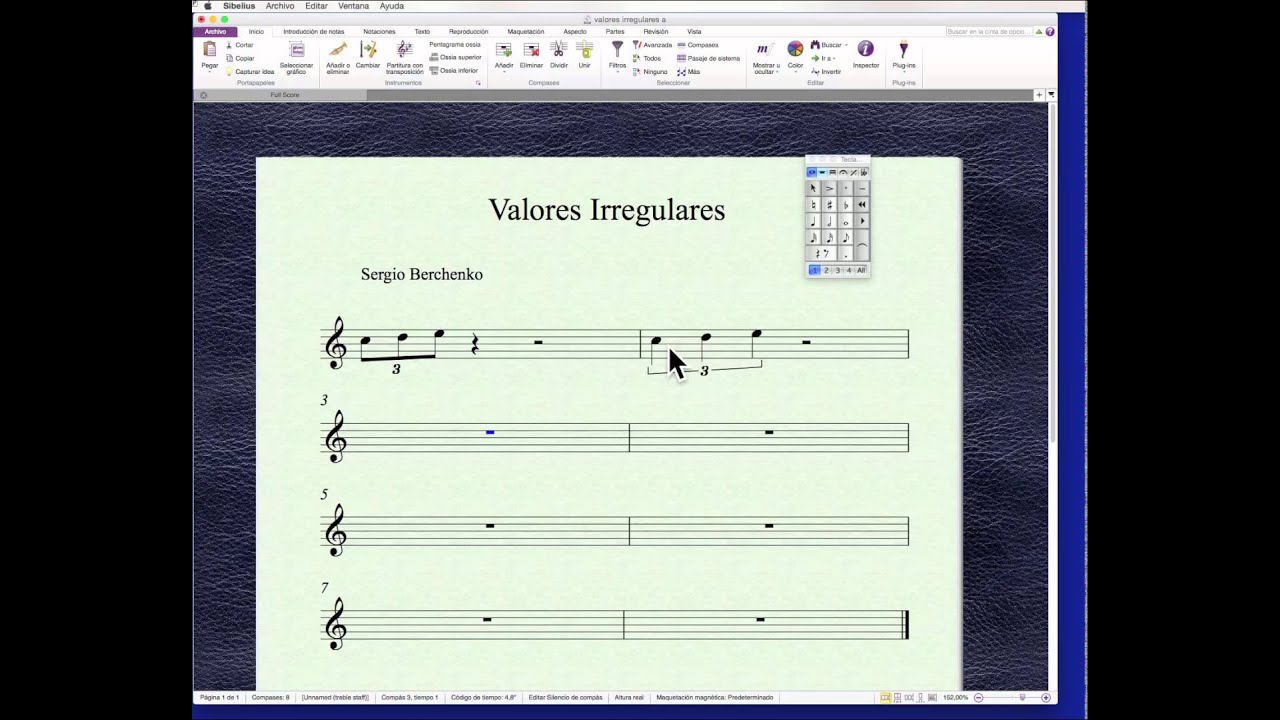
Task: Click Pasaje de sistema button
Action: (x=708, y=58)
